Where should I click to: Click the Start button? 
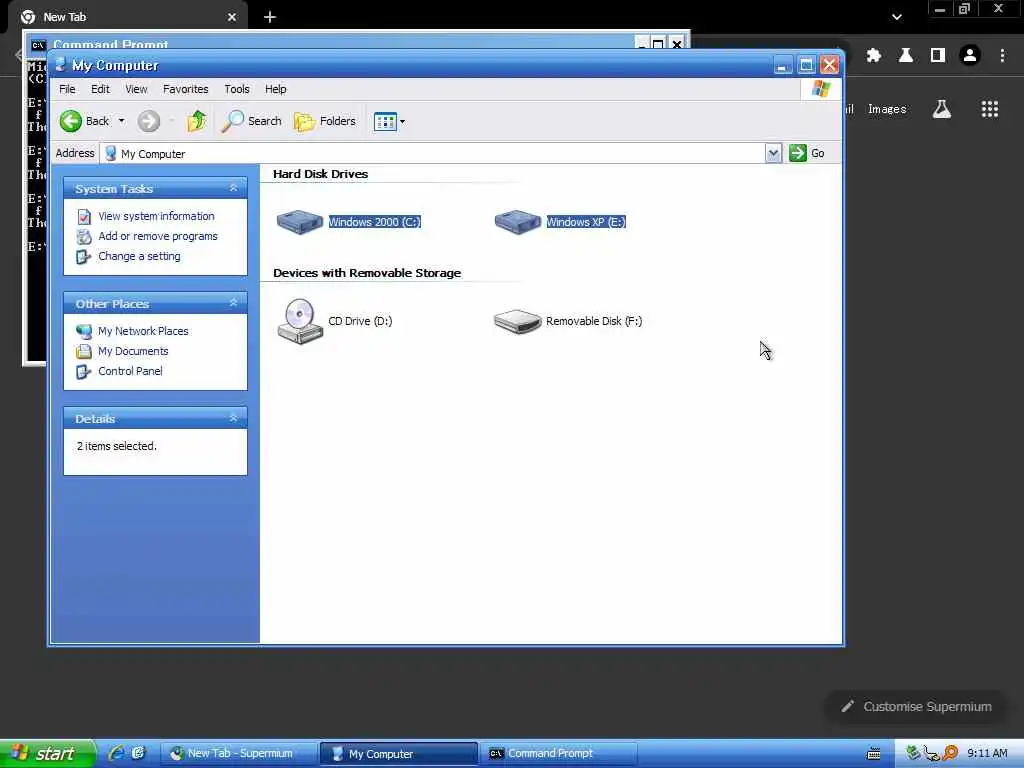pyautogui.click(x=47, y=754)
